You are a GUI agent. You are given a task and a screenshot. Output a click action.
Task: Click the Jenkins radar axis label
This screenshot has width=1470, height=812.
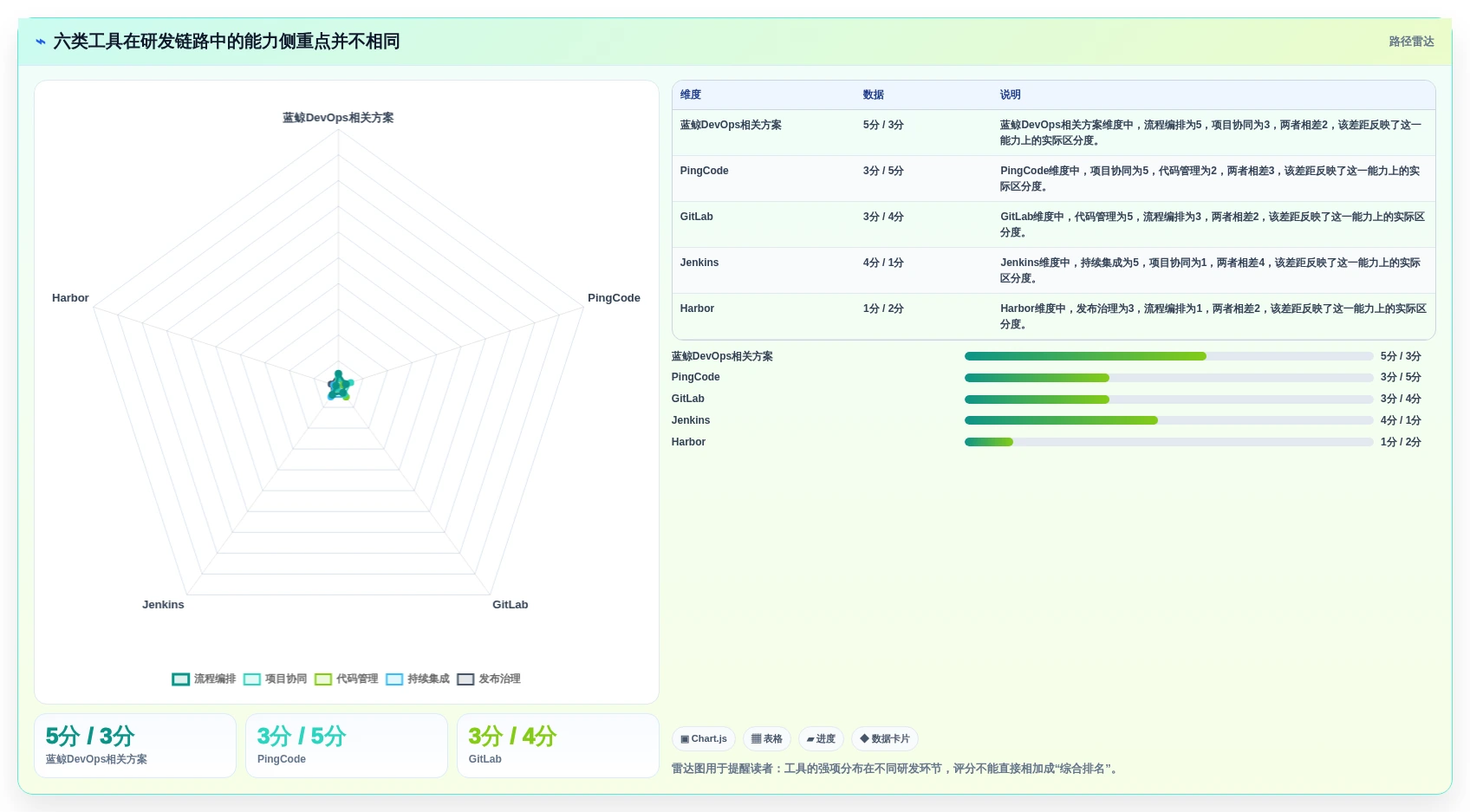click(x=163, y=605)
